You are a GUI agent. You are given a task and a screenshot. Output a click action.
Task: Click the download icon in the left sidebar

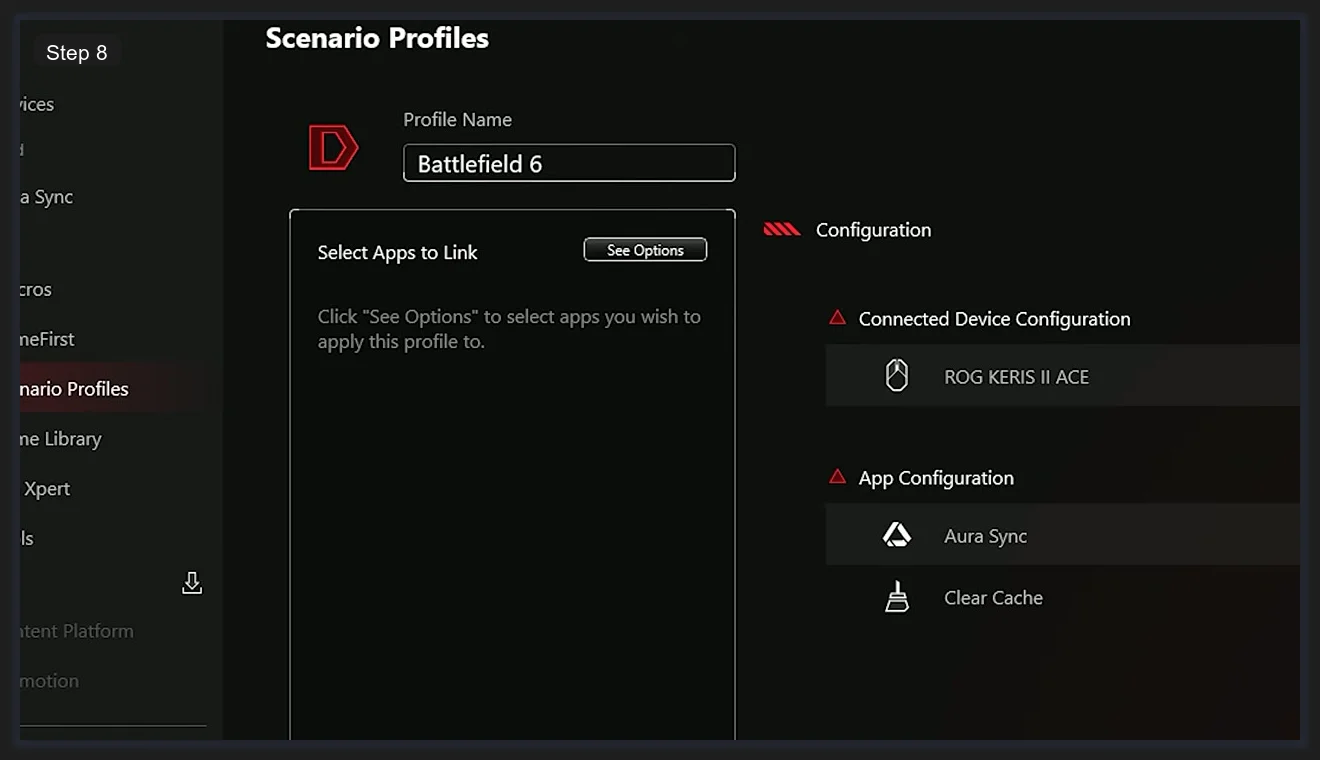193,583
